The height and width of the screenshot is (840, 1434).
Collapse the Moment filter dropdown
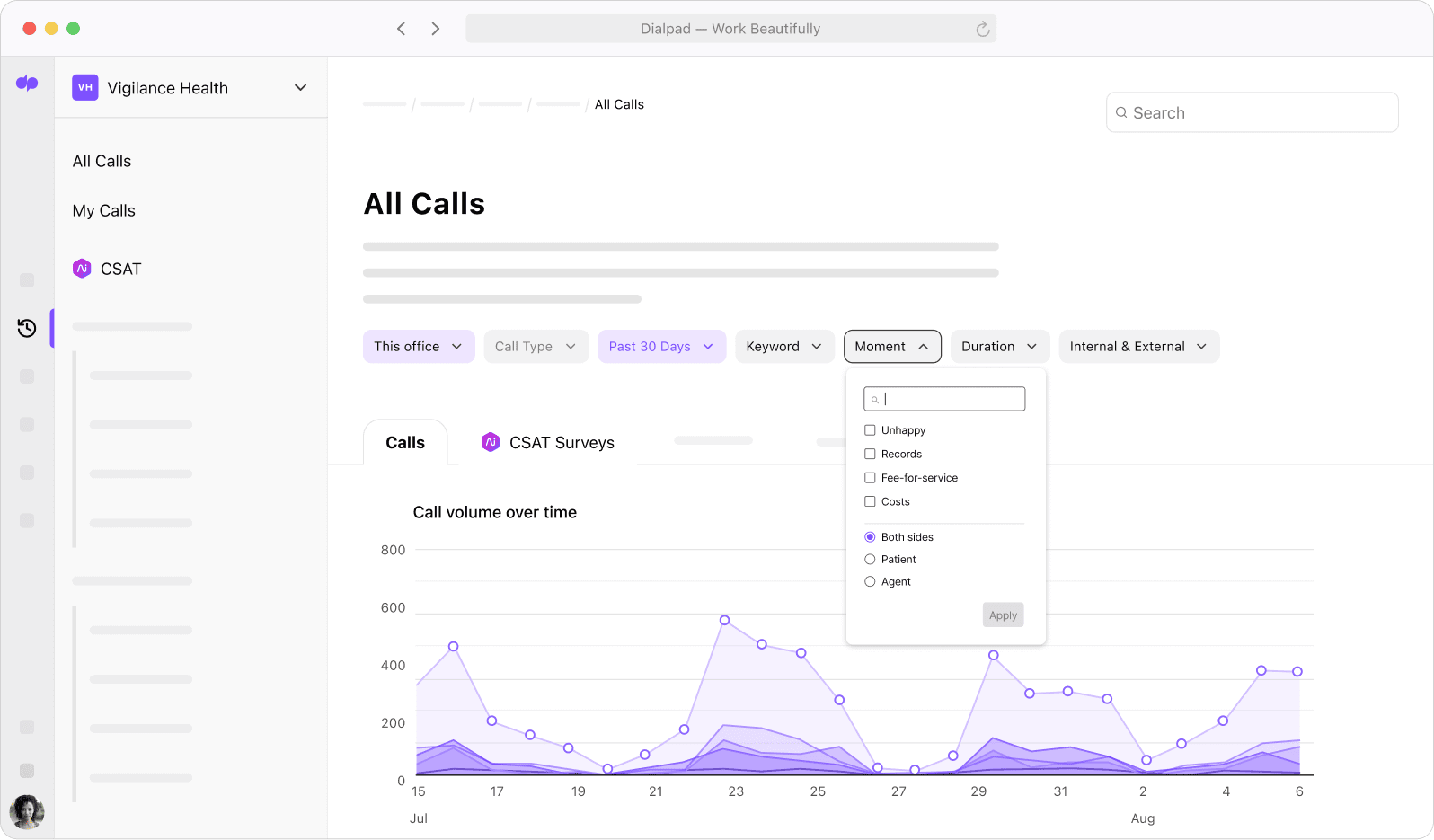point(892,347)
